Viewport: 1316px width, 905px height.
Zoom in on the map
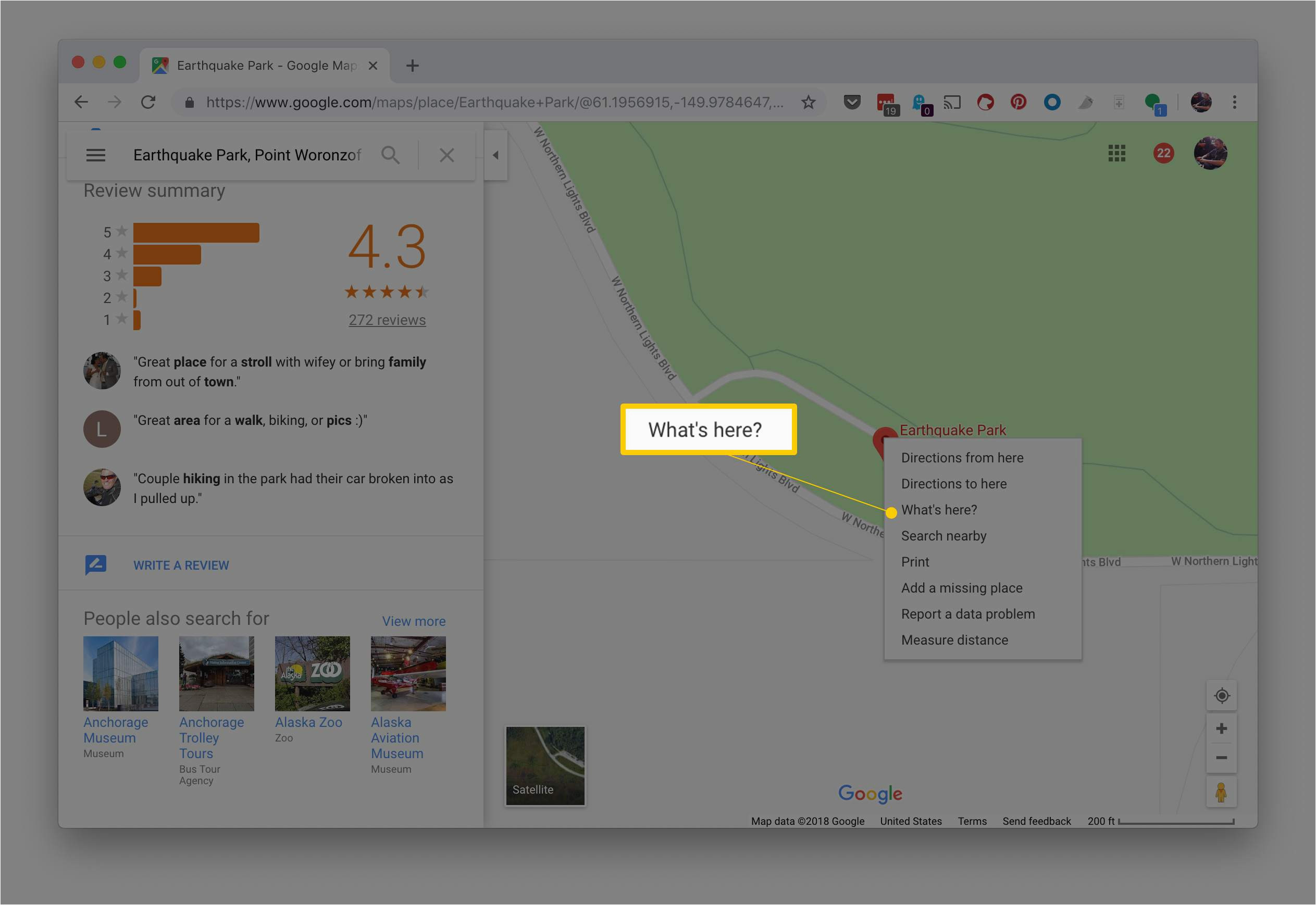point(1222,728)
